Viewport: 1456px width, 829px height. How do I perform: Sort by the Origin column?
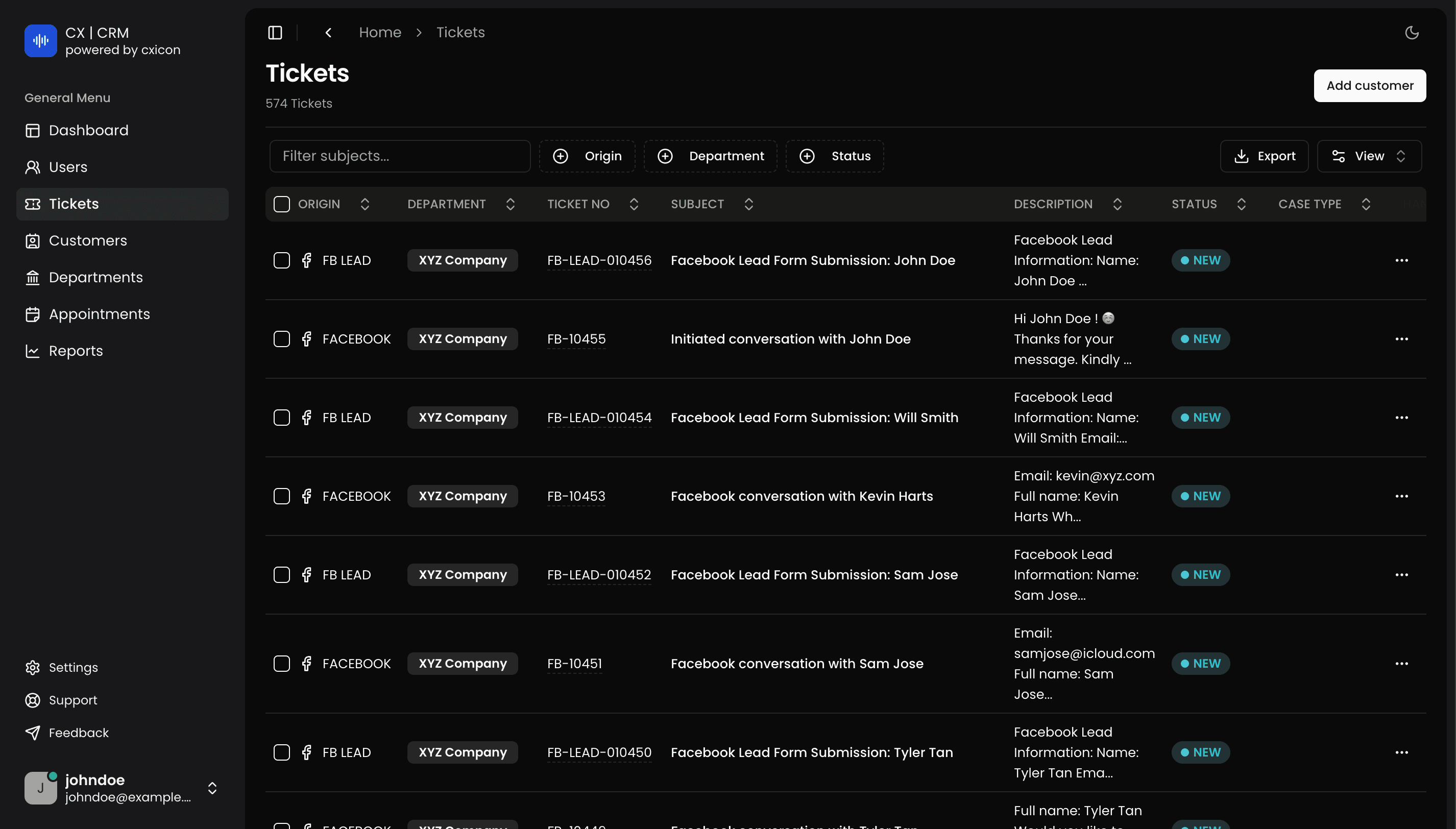tap(334, 204)
